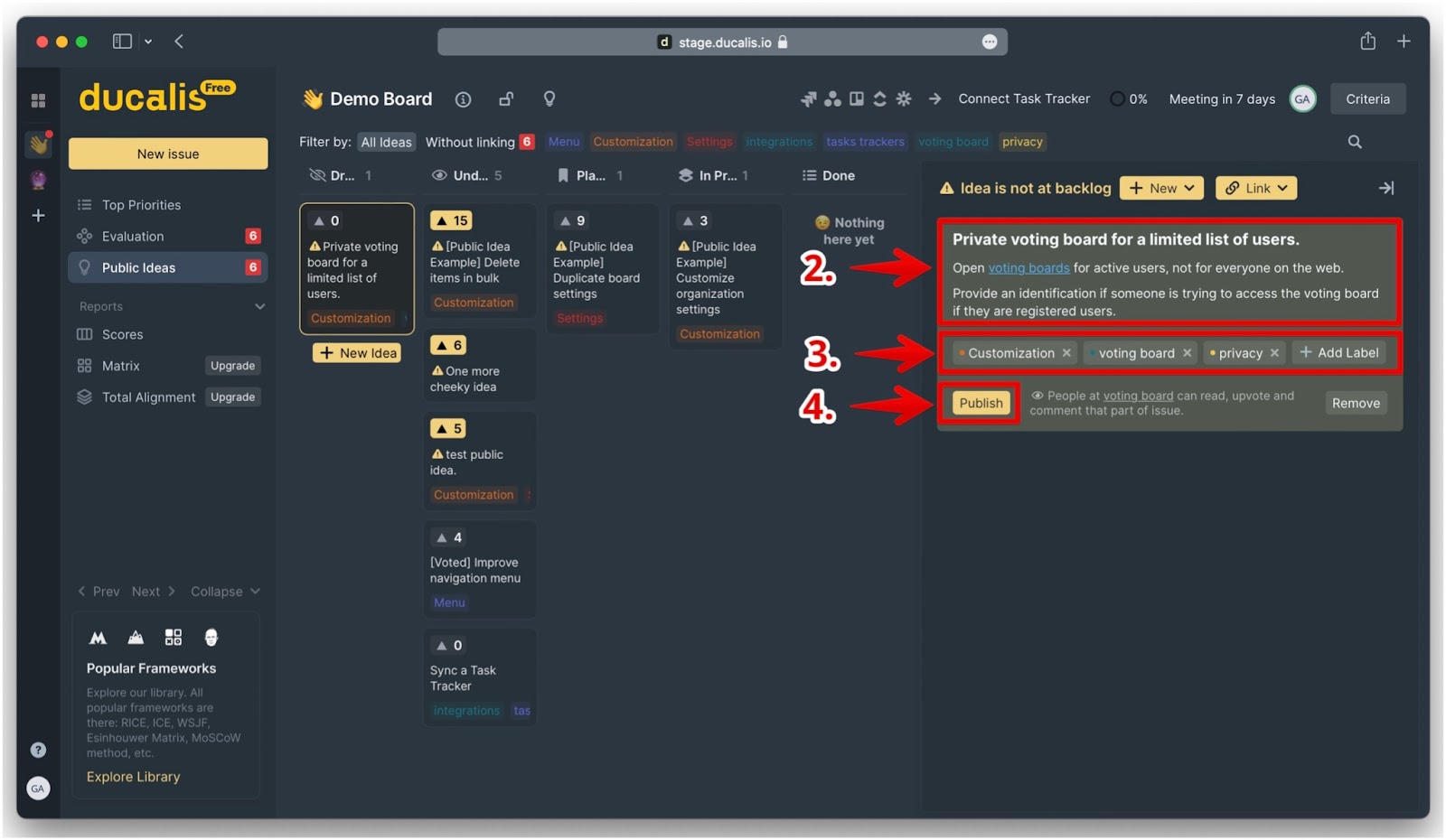
Task: Open a new browser tab with the plus icon
Action: (x=1404, y=42)
